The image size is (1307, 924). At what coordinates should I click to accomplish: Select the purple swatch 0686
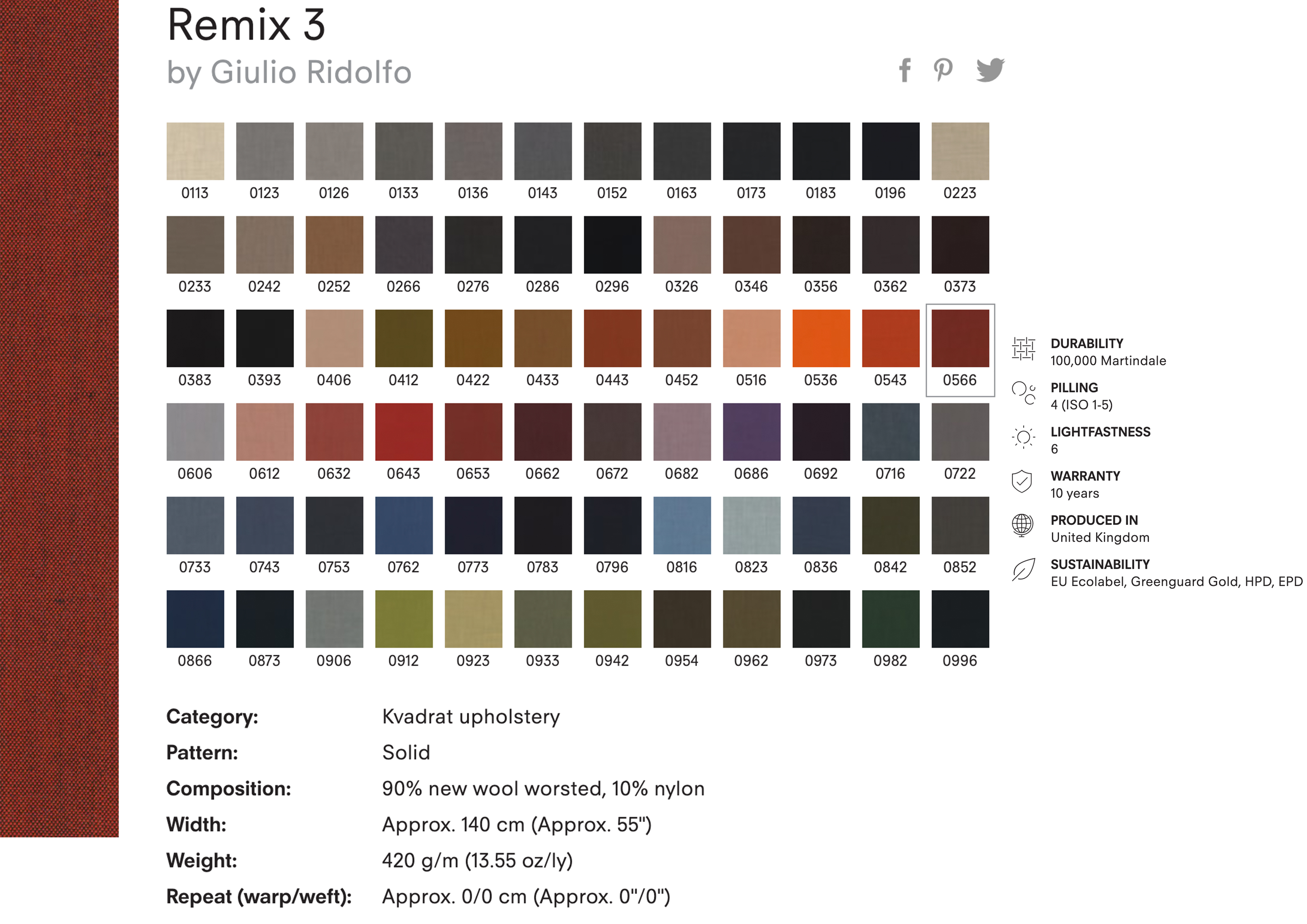pyautogui.click(x=751, y=432)
